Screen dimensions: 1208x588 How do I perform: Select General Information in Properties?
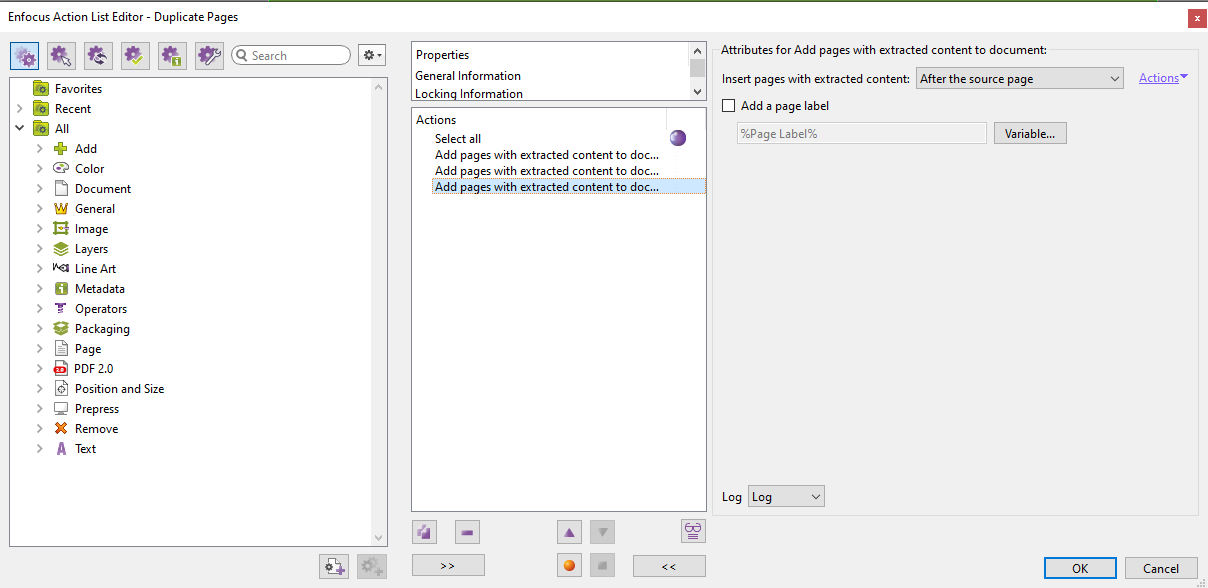click(468, 75)
